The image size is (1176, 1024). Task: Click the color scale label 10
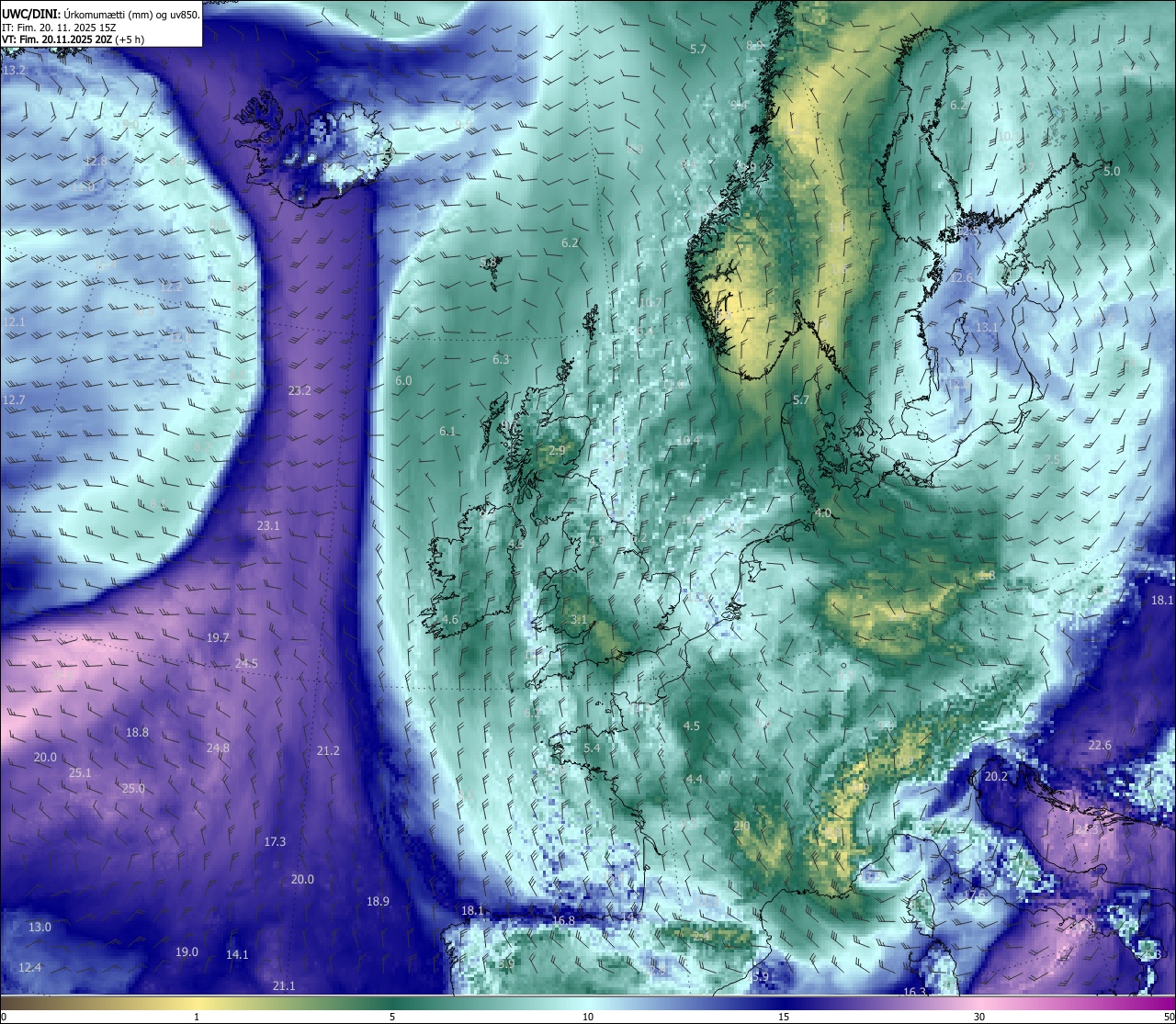click(588, 1017)
